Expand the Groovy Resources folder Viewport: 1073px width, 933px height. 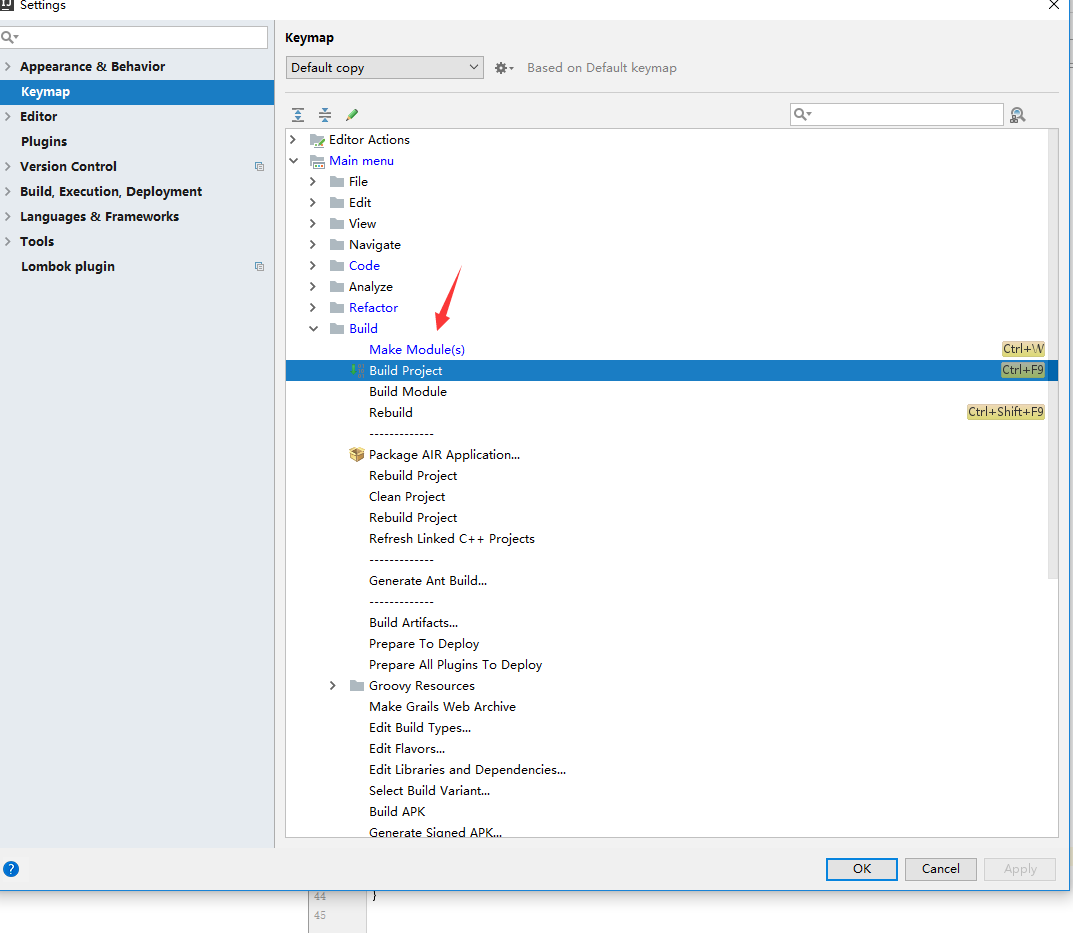point(333,686)
